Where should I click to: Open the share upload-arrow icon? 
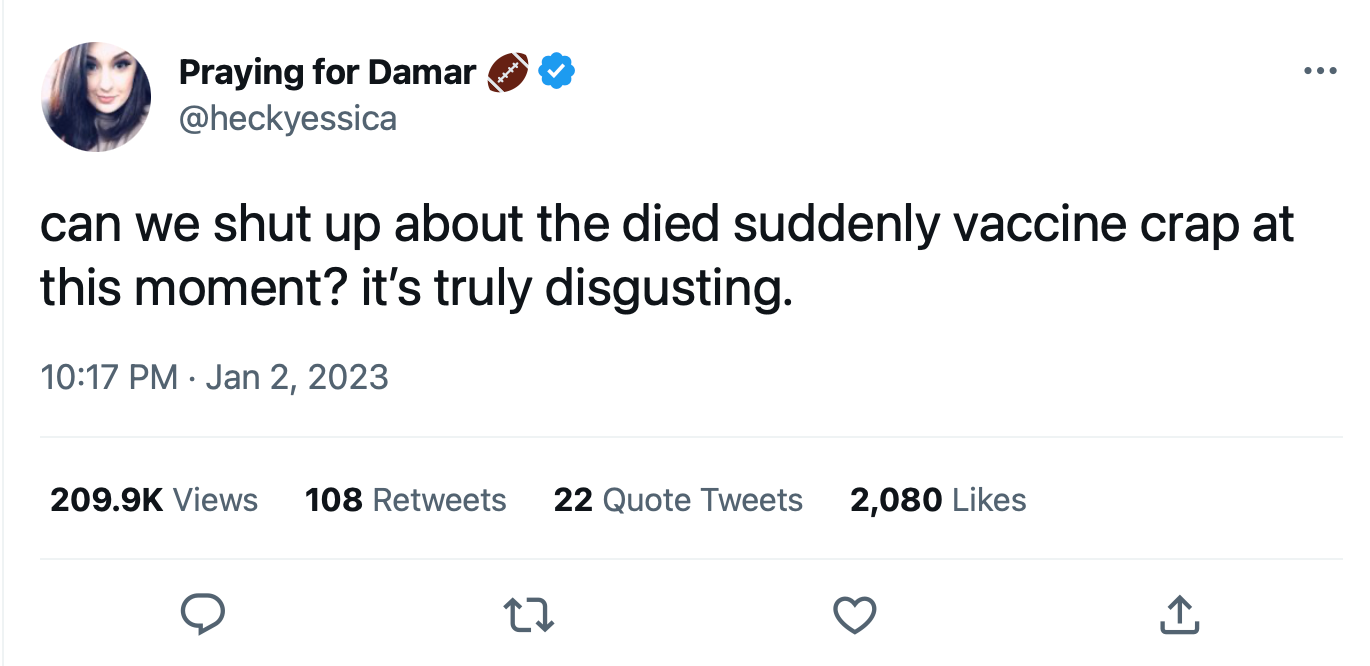pyautogui.click(x=1179, y=615)
